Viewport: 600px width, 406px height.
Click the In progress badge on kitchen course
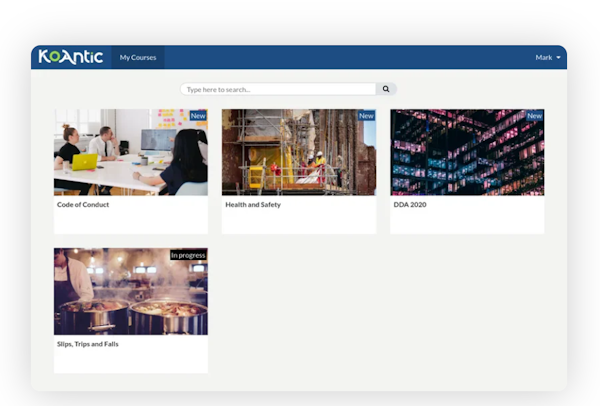188,255
